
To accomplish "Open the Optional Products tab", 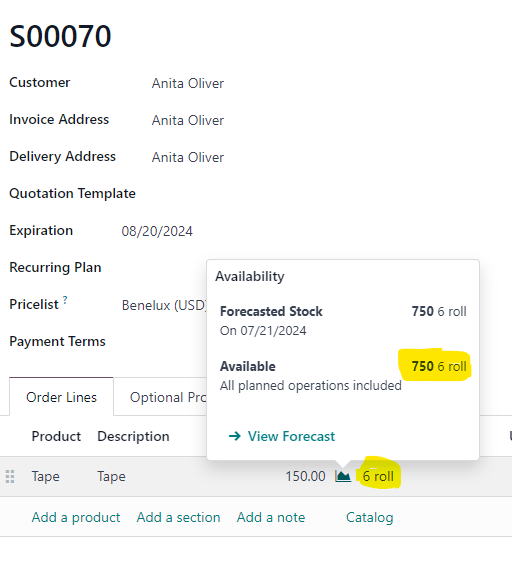I will (x=168, y=397).
